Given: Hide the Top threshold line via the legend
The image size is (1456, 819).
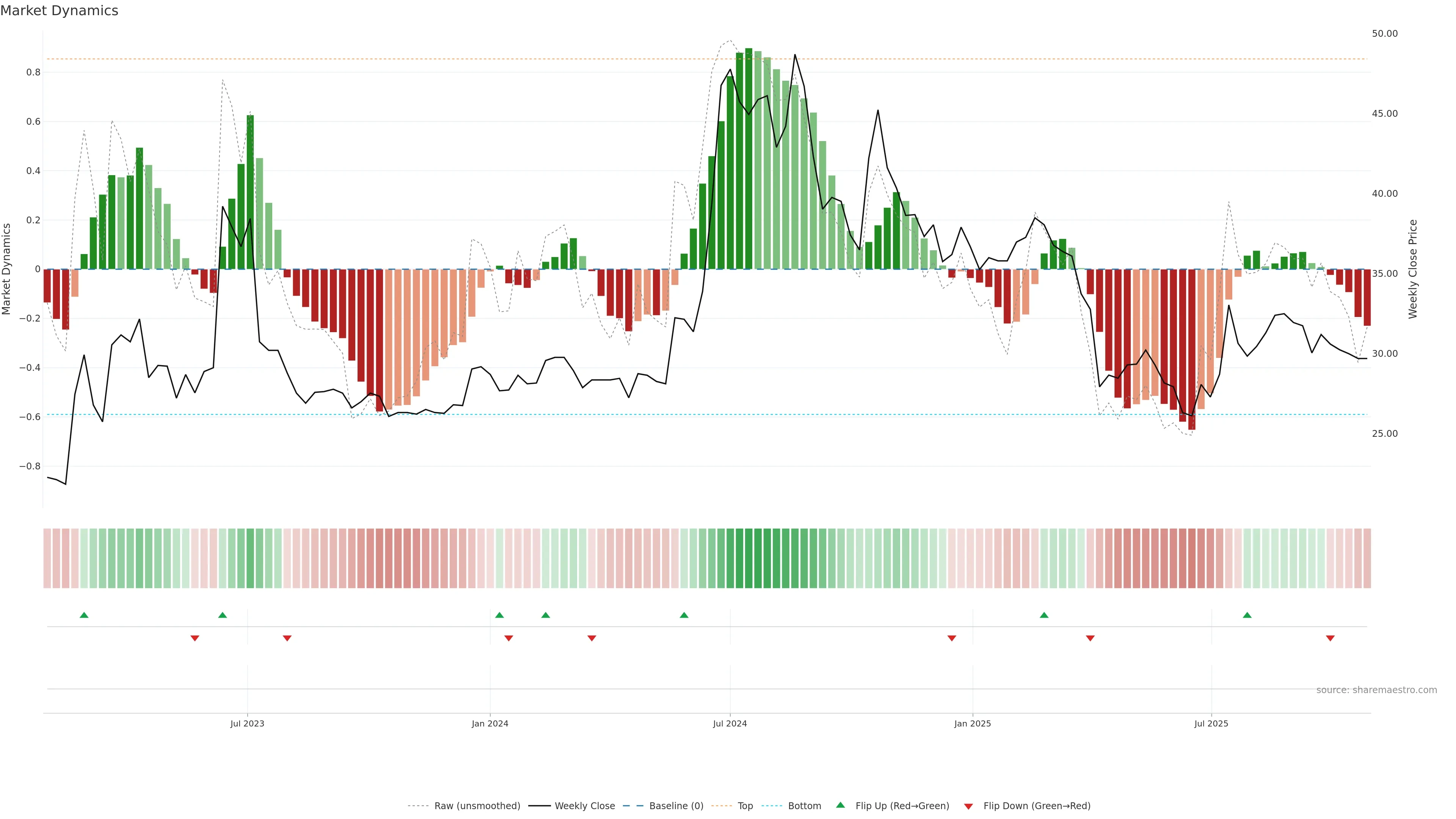Looking at the screenshot, I should [745, 806].
